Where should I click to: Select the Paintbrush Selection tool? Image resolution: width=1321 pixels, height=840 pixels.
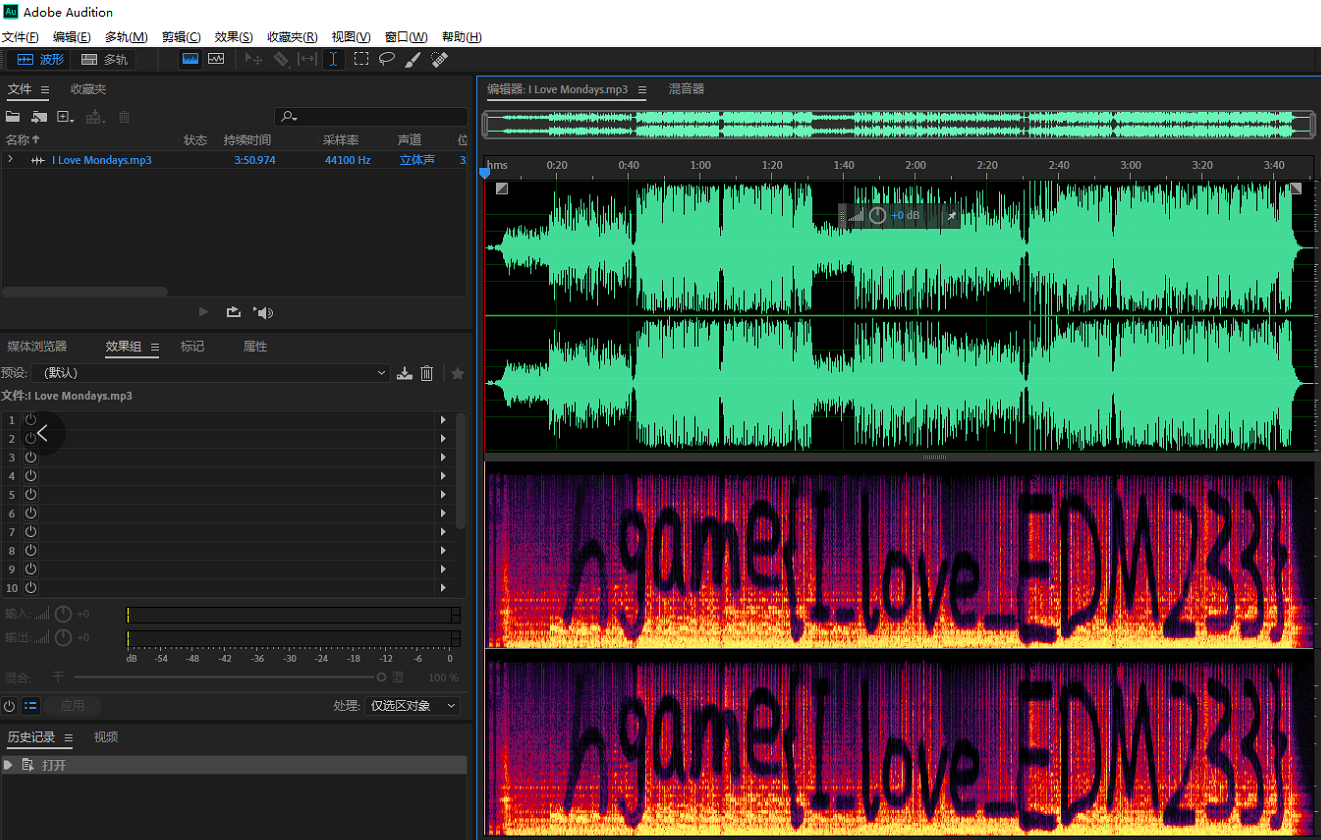[413, 60]
